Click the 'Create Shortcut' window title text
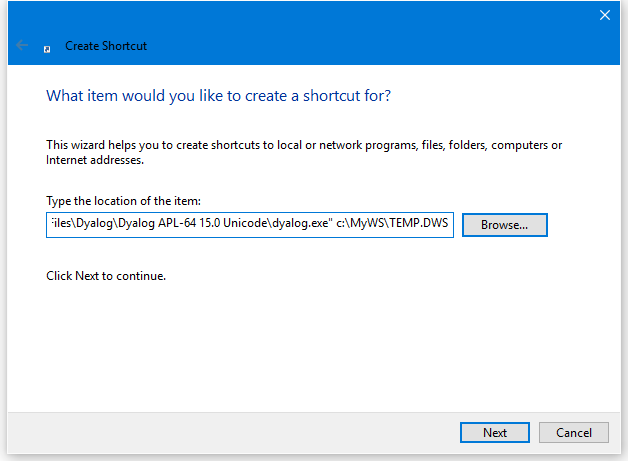 point(106,46)
